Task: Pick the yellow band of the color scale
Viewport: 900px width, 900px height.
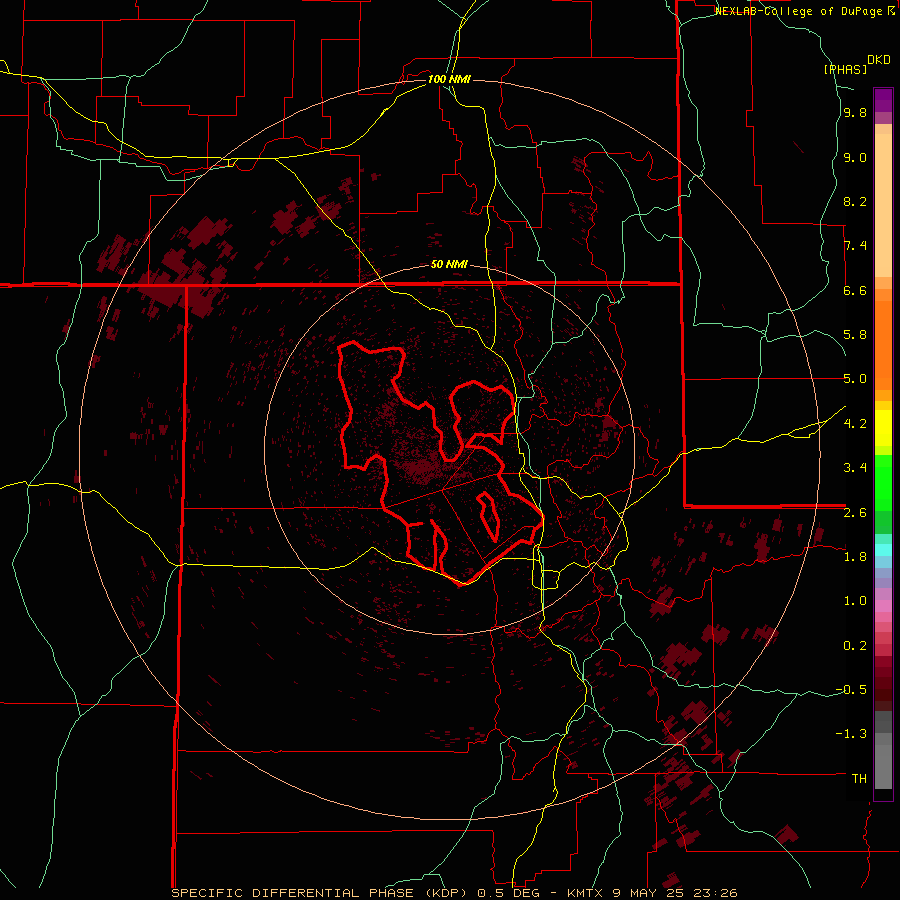Action: pos(883,428)
